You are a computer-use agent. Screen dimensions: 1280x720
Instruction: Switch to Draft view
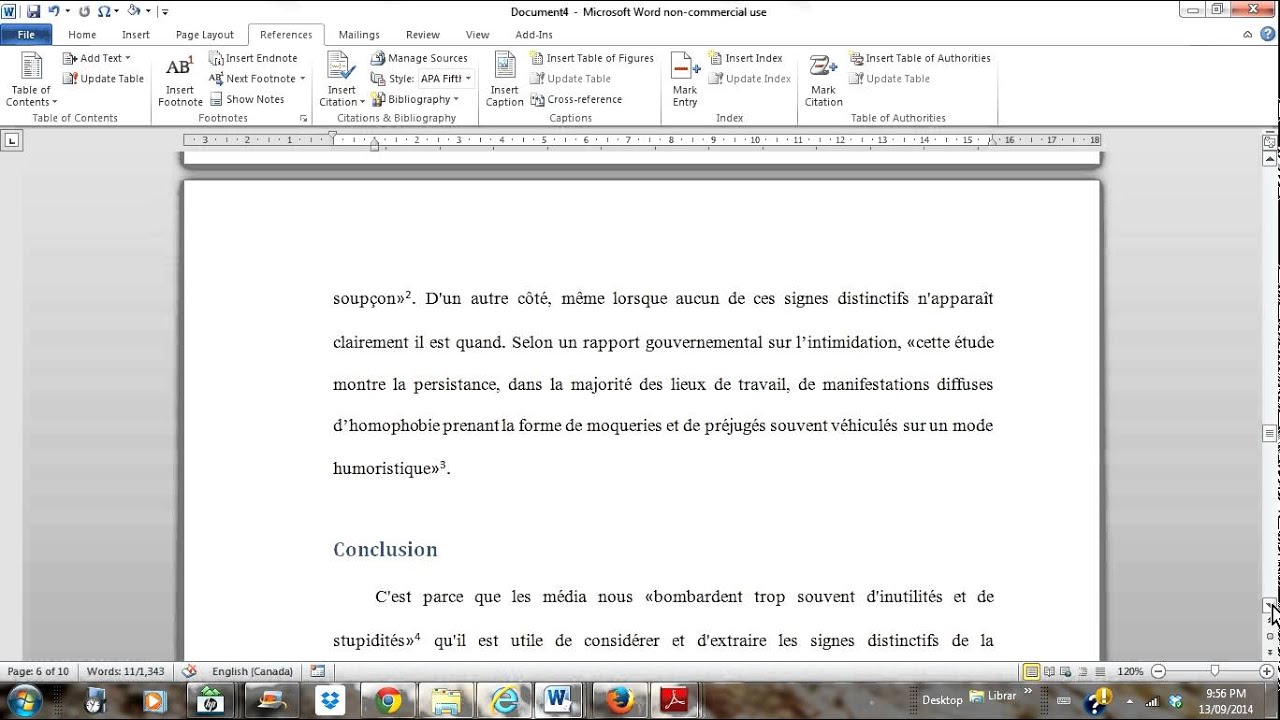pos(1102,671)
